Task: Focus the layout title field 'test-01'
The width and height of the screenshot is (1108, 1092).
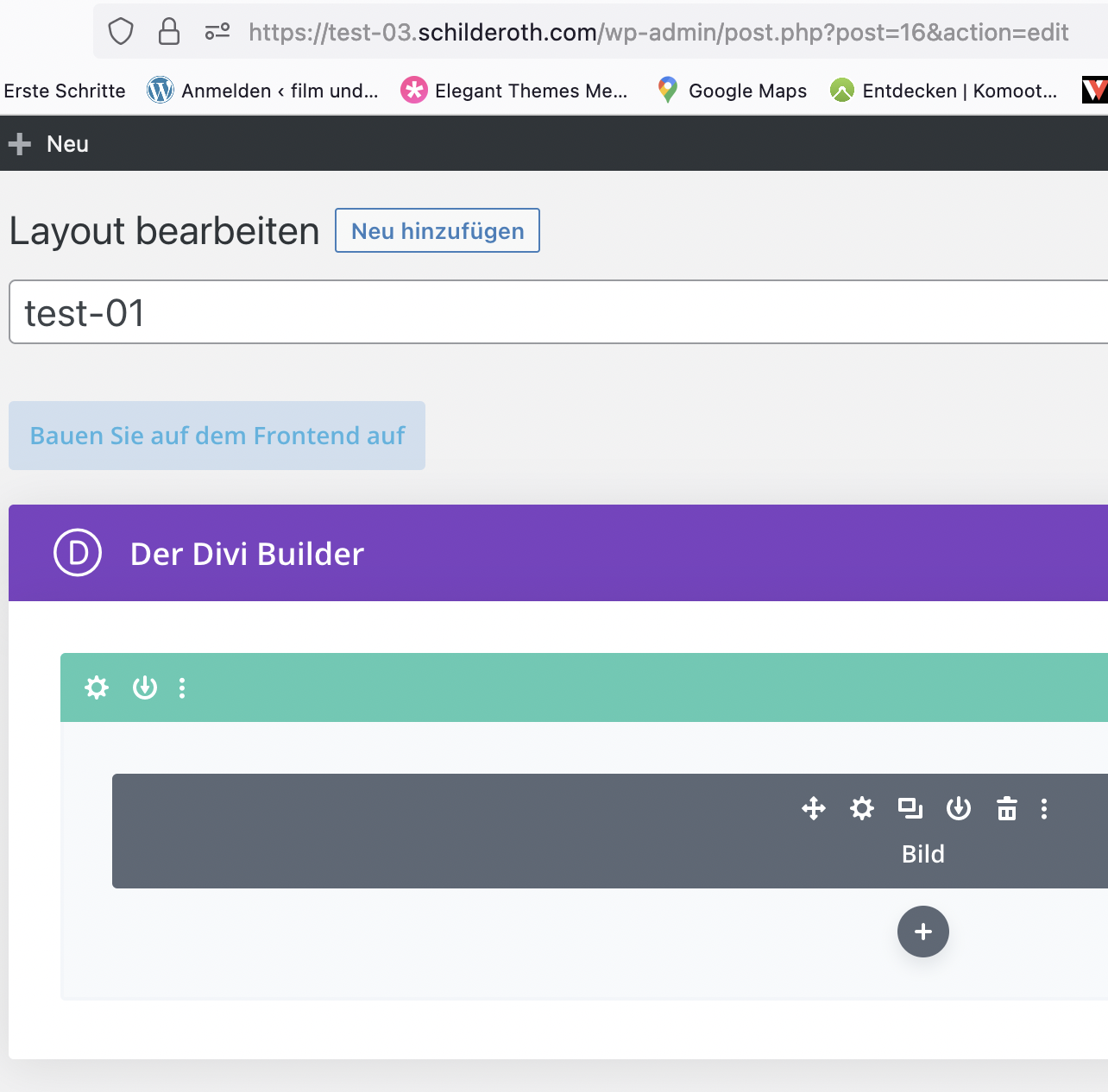Action: (x=552, y=312)
